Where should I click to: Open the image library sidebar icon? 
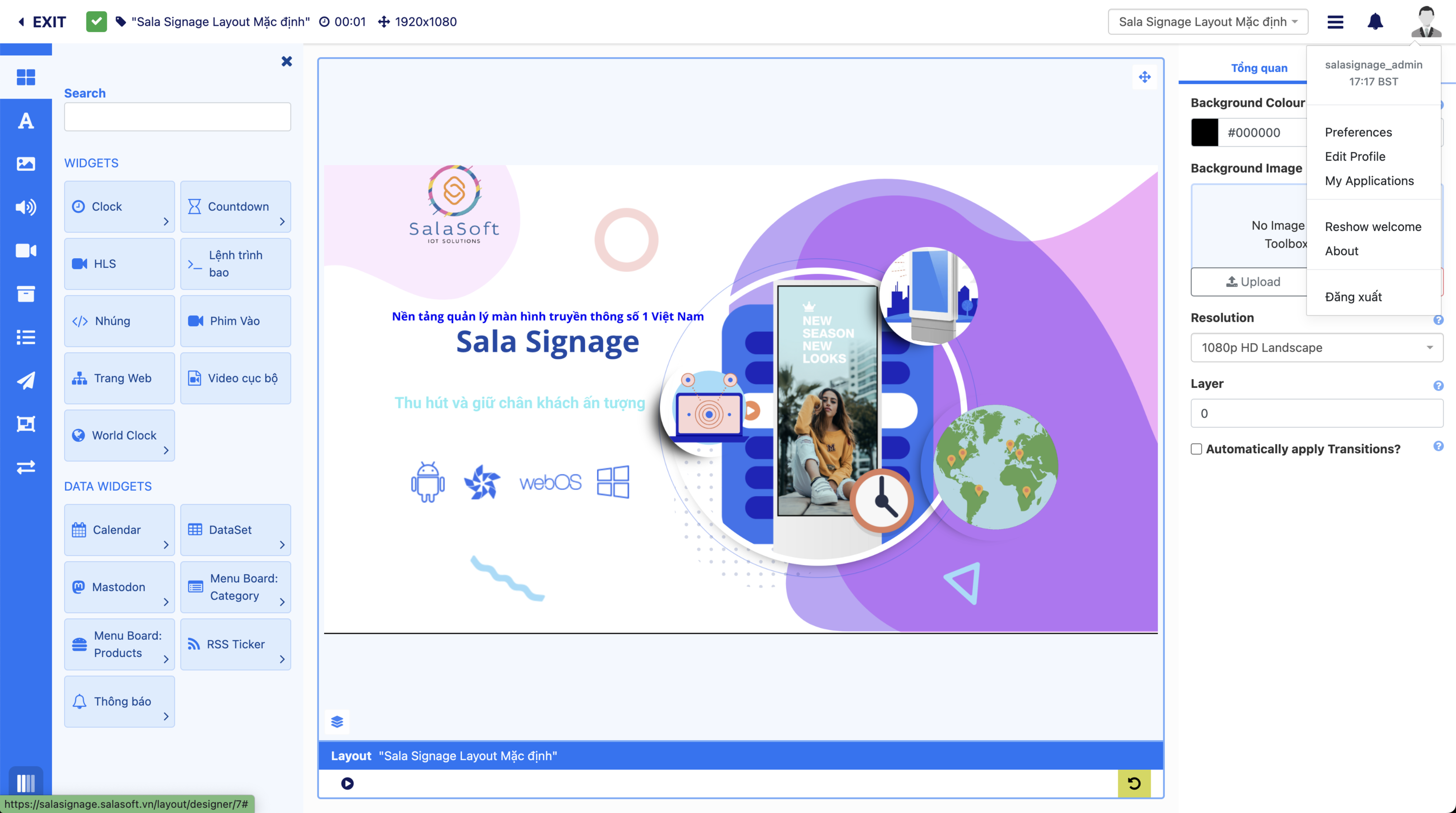tap(26, 164)
